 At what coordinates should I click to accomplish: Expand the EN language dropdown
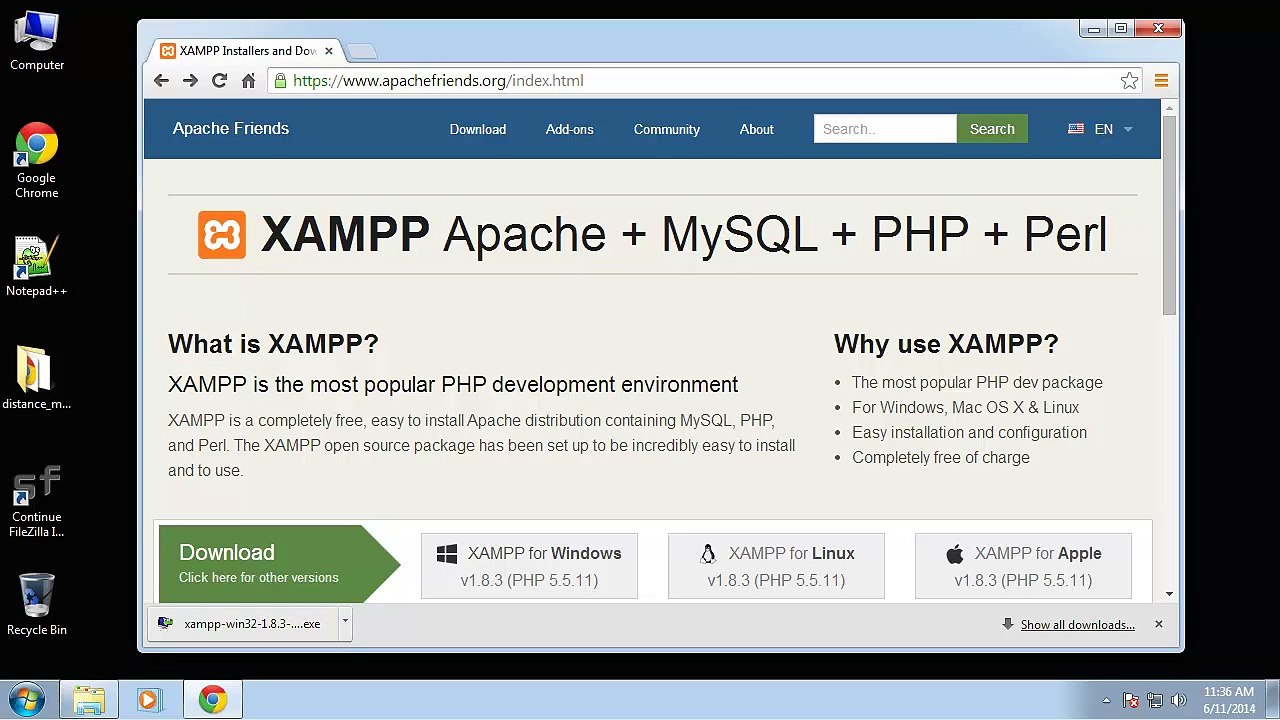click(x=1115, y=129)
